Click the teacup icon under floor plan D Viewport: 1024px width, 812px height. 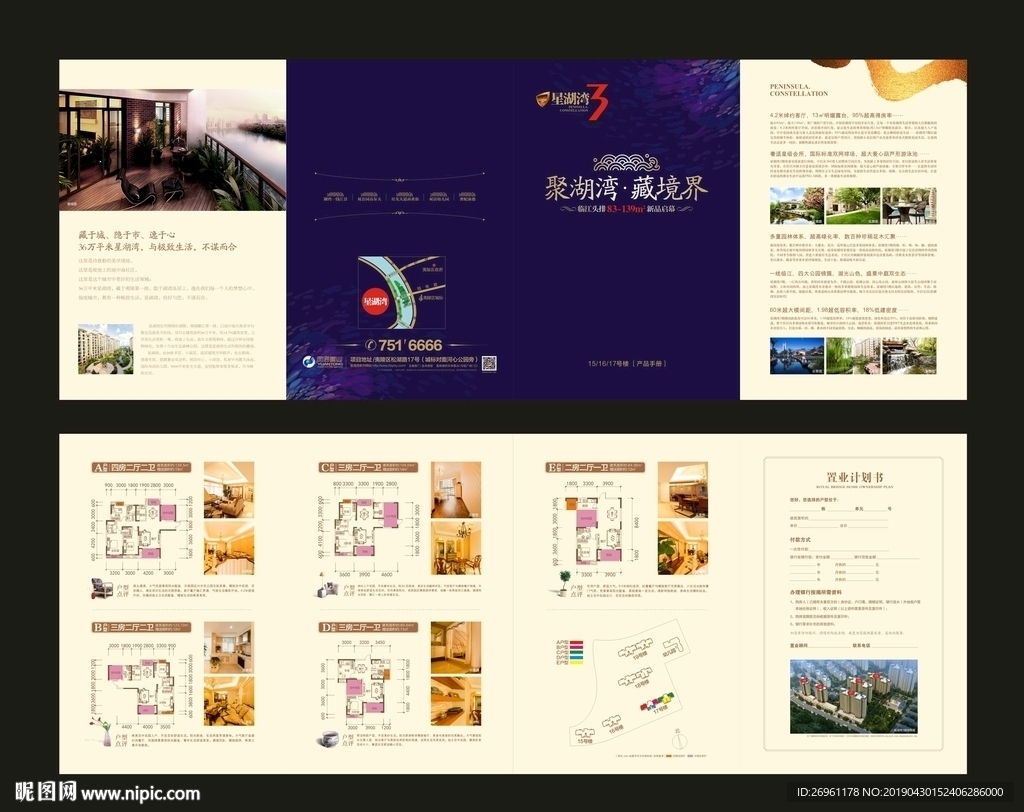coord(326,738)
